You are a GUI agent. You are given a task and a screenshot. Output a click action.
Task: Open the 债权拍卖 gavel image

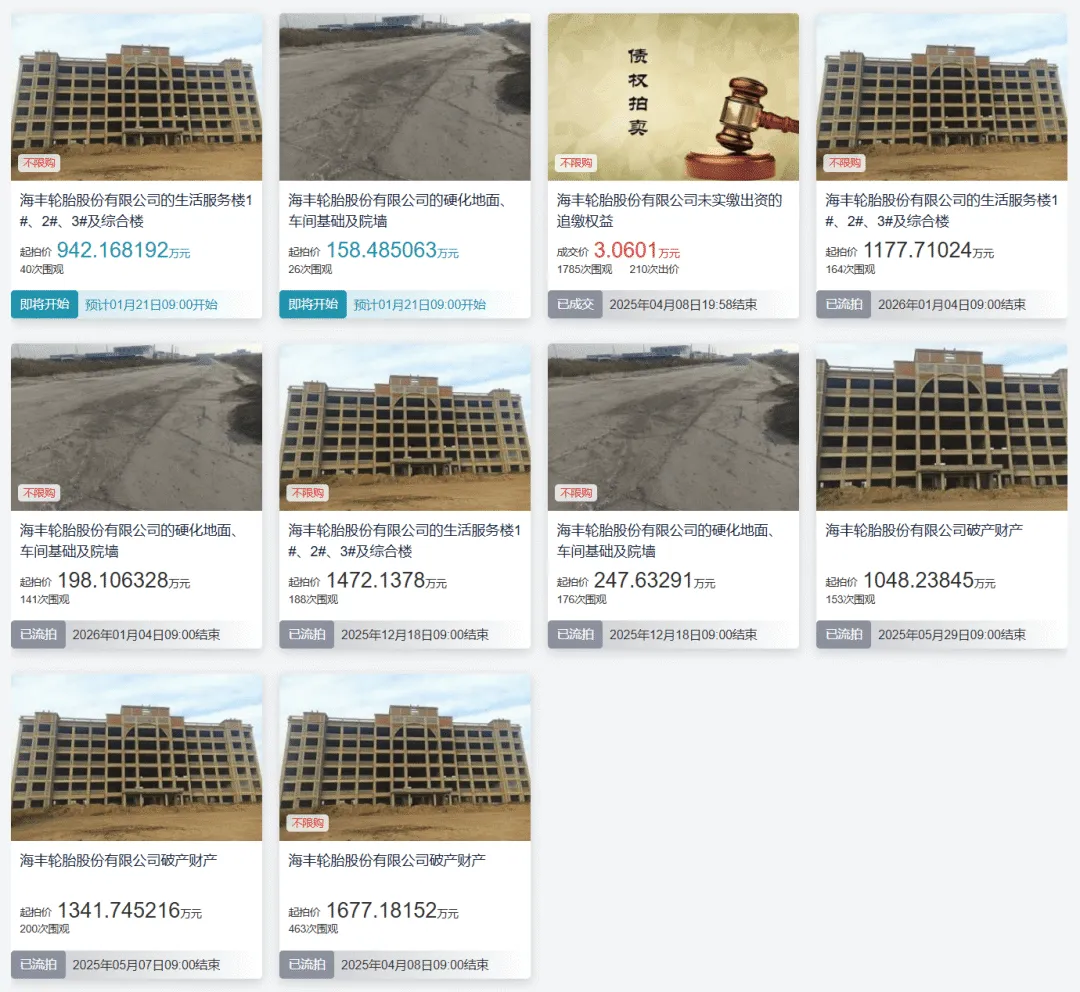(x=674, y=97)
